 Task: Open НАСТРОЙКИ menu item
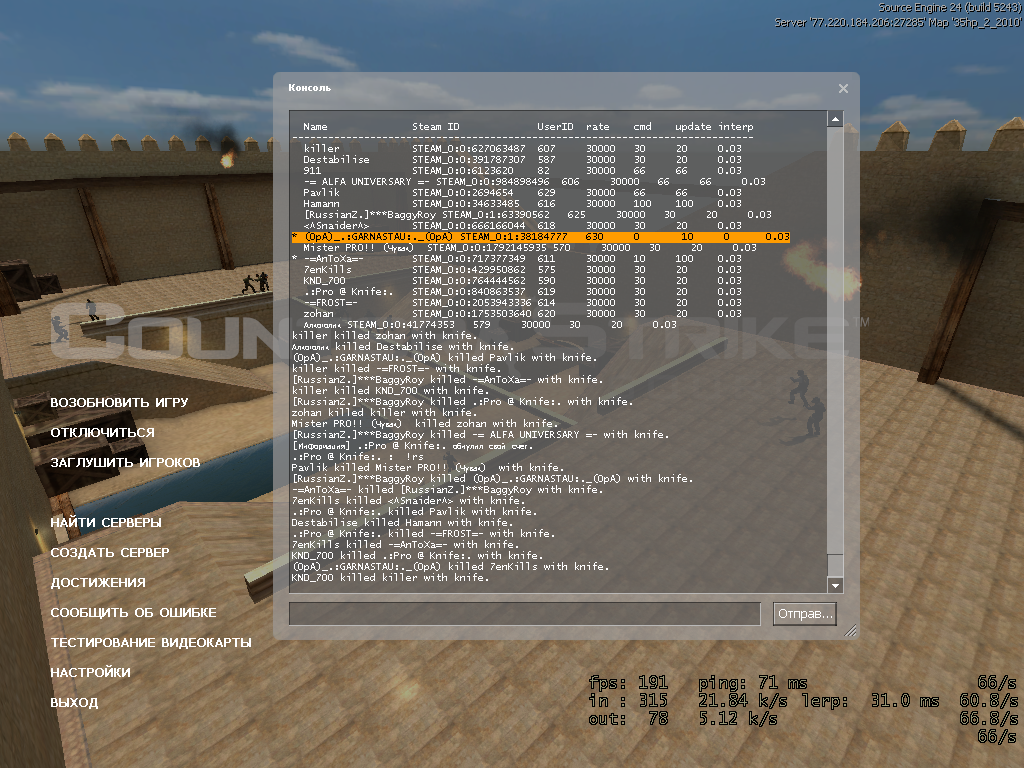[x=91, y=673]
